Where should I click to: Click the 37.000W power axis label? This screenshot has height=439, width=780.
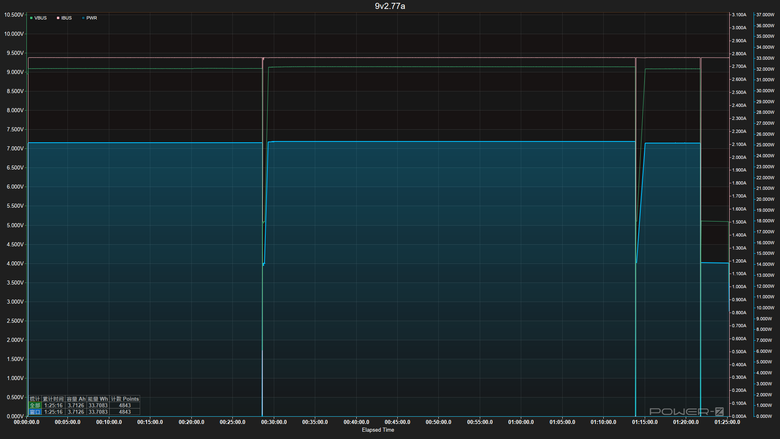(x=765, y=15)
